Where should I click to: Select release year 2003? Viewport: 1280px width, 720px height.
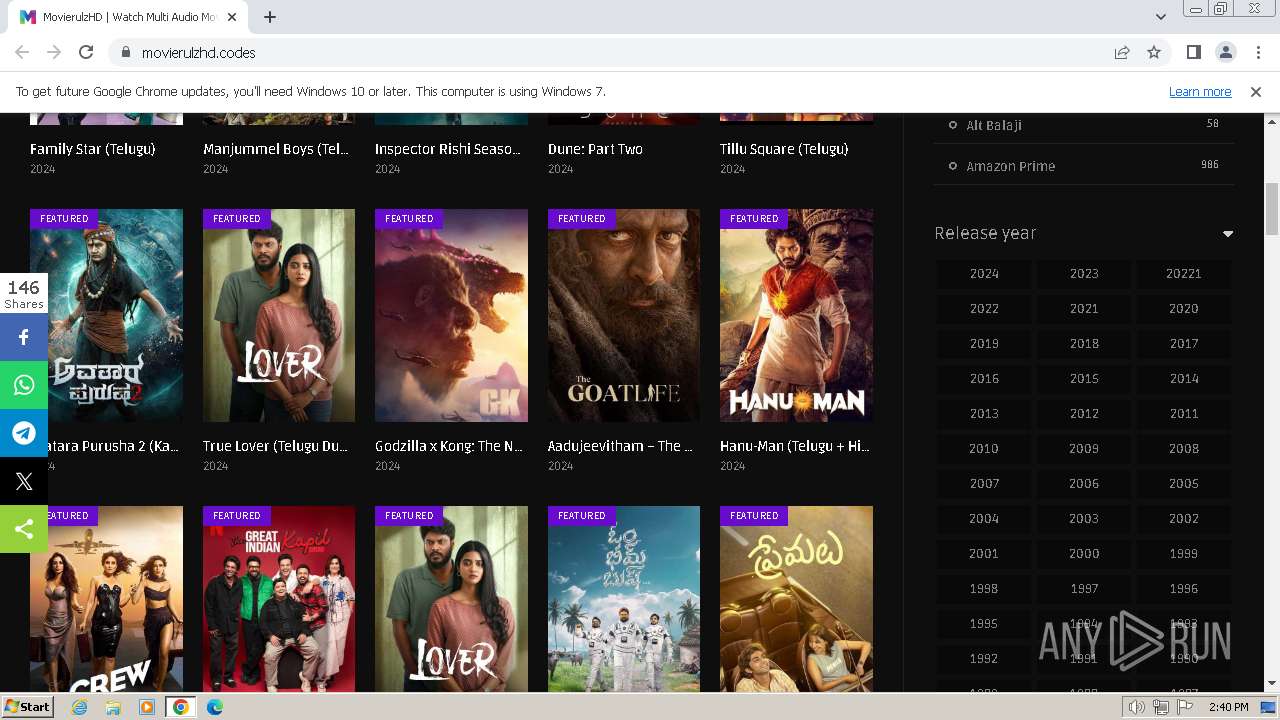coord(1084,518)
